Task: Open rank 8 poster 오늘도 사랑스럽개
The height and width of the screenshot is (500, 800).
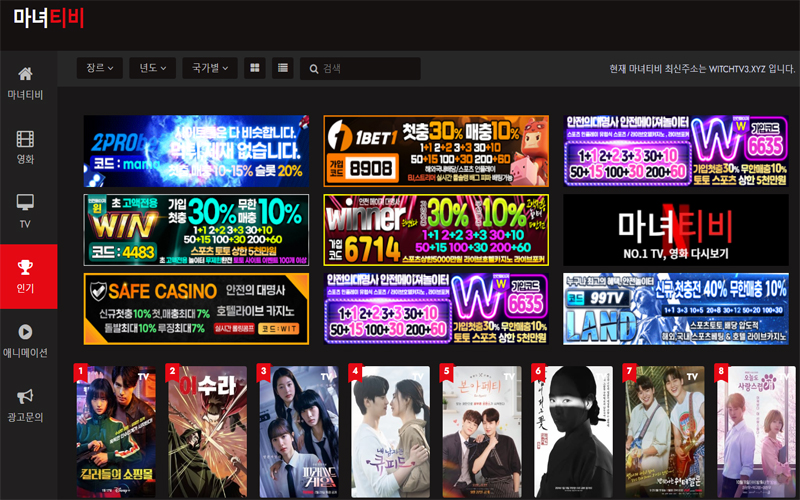Action: [757, 432]
